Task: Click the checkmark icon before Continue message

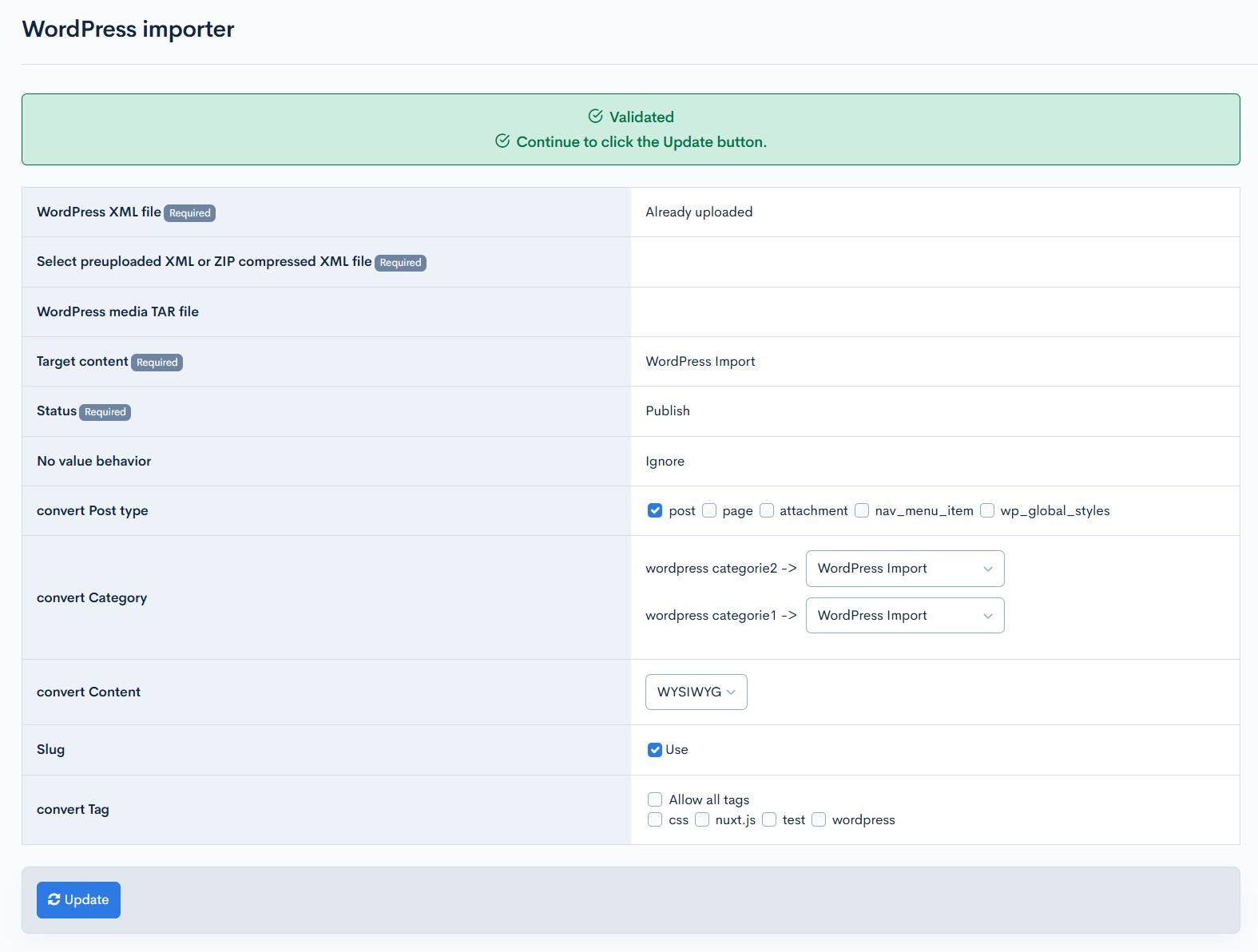Action: click(502, 141)
